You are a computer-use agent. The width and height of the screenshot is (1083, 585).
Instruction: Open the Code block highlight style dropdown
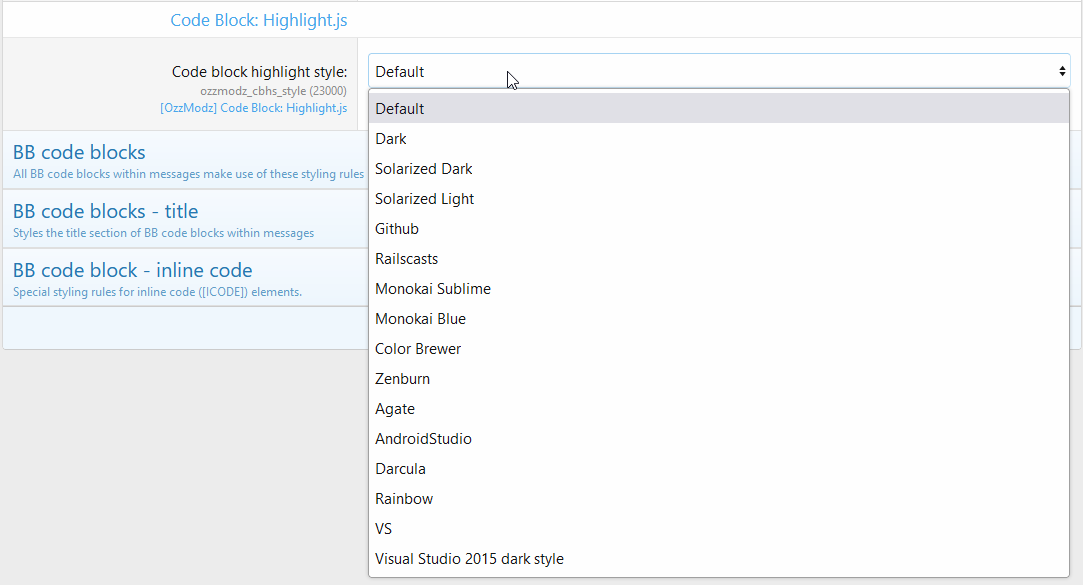point(718,71)
